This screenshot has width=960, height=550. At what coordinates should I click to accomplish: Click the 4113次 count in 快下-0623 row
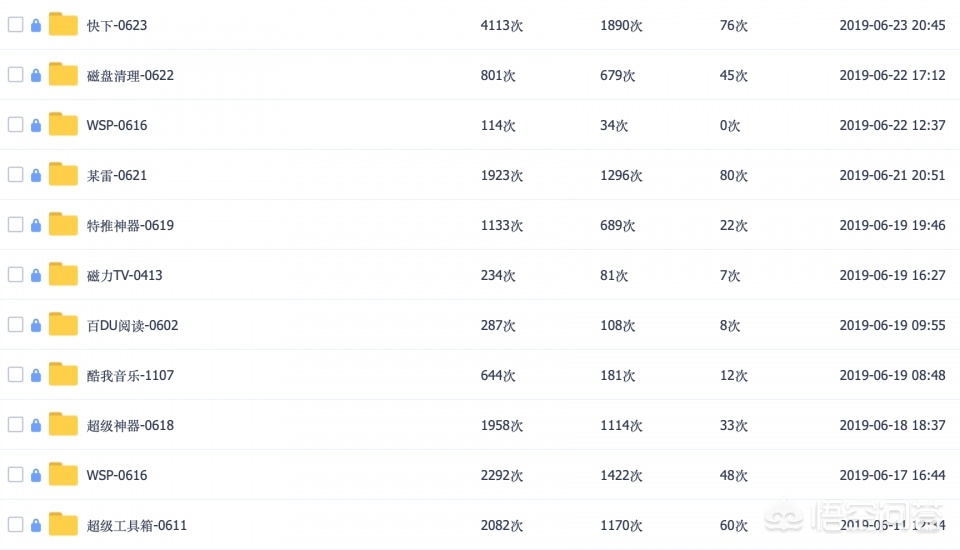point(501,25)
